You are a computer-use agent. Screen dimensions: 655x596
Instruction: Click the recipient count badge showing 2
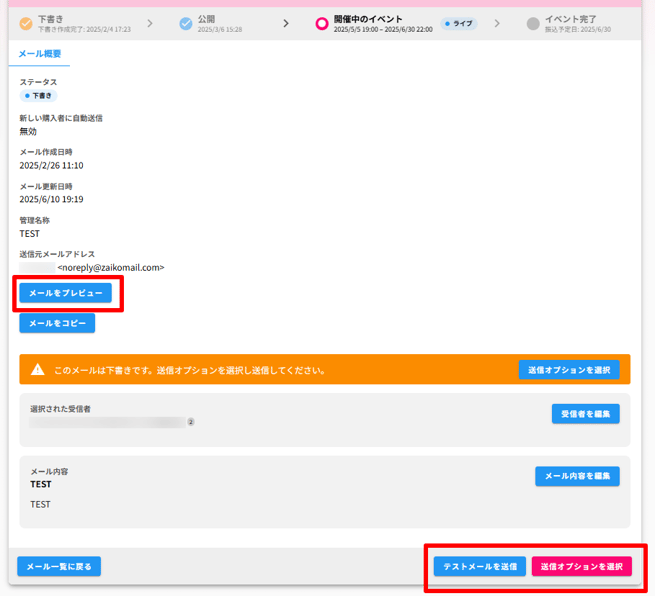191,422
